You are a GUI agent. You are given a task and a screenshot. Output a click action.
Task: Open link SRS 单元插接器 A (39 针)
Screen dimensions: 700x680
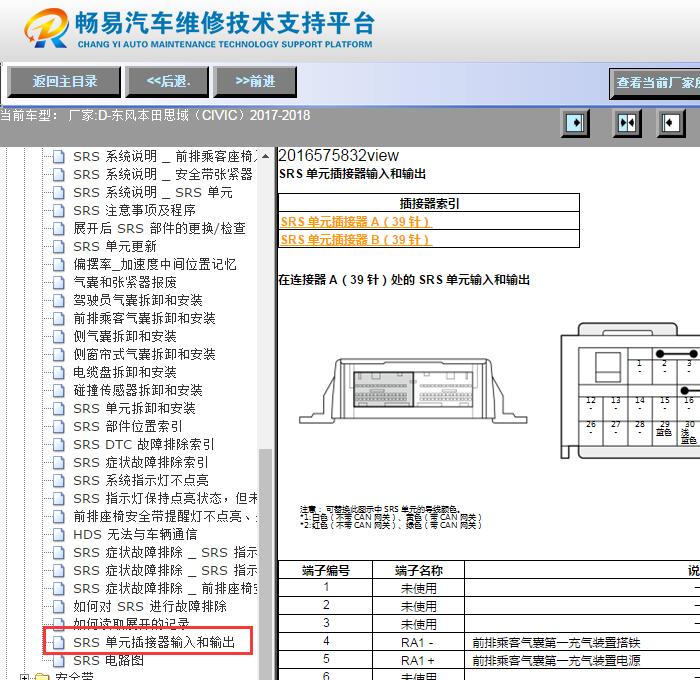(355, 222)
